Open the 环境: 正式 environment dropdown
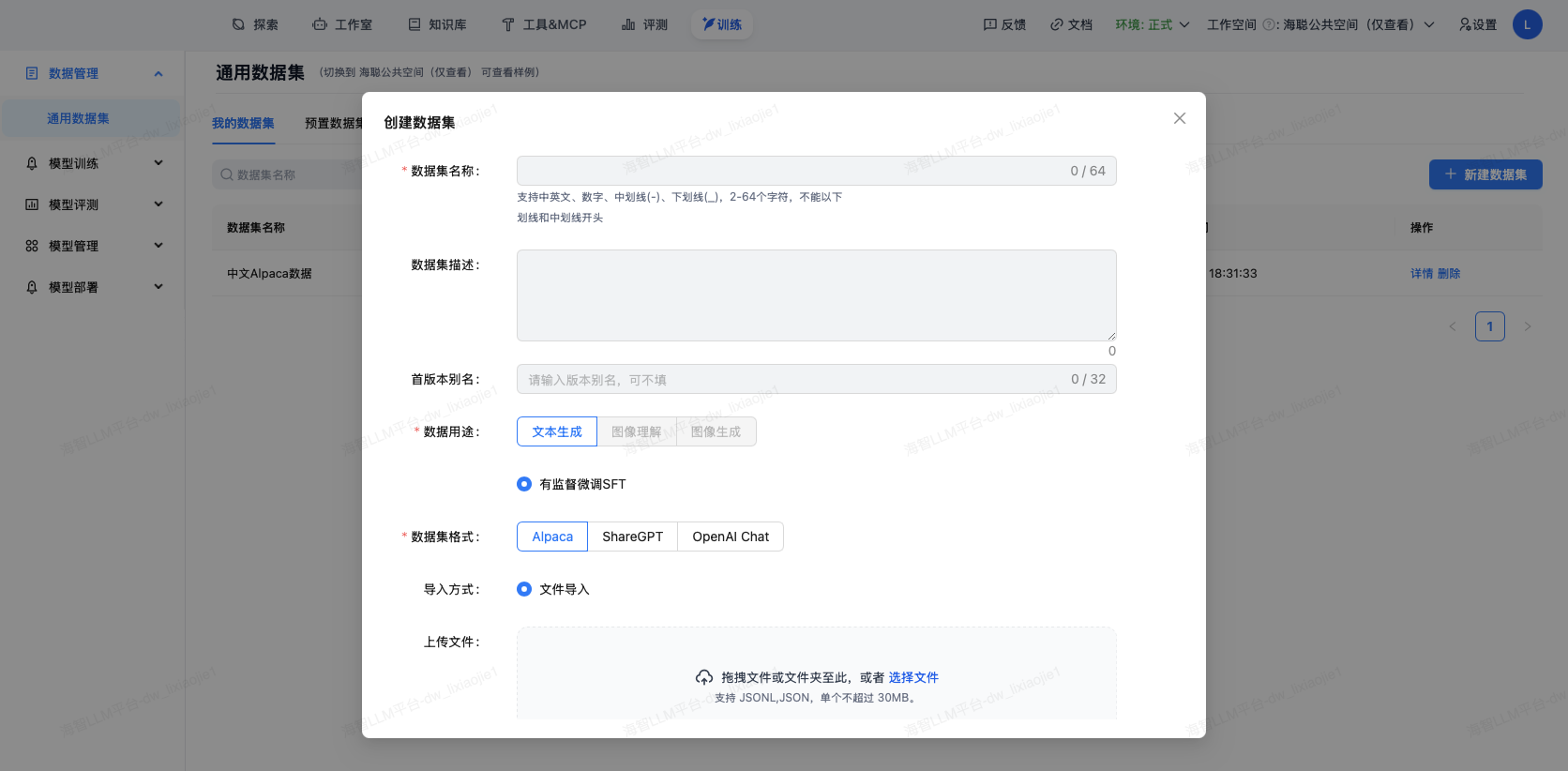The image size is (1568, 771). click(1152, 24)
